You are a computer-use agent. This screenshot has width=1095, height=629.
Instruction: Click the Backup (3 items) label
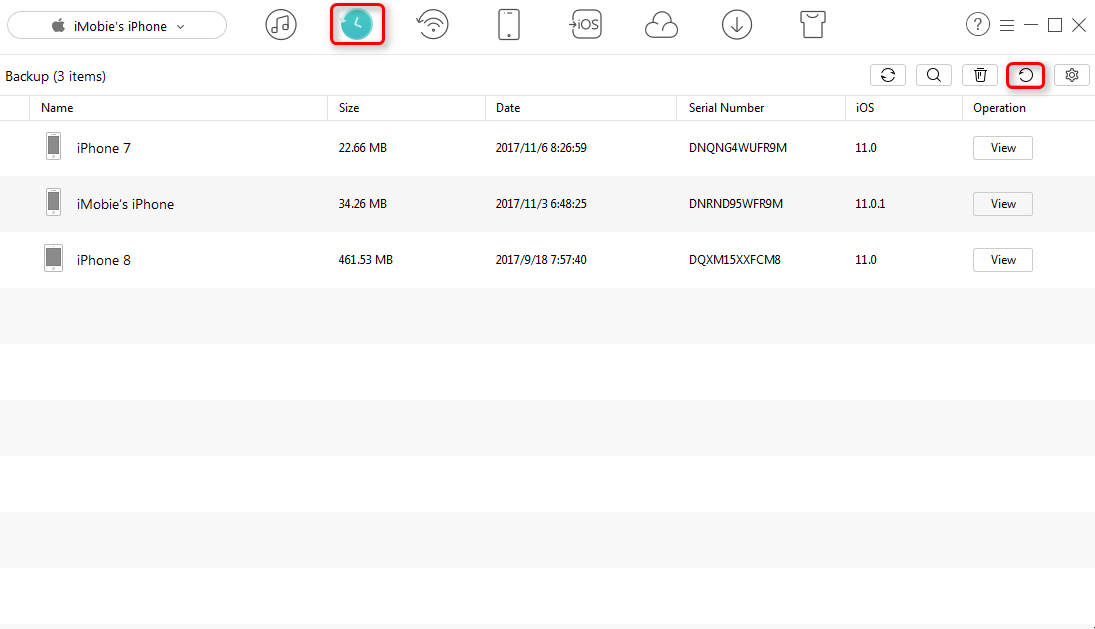tap(56, 76)
